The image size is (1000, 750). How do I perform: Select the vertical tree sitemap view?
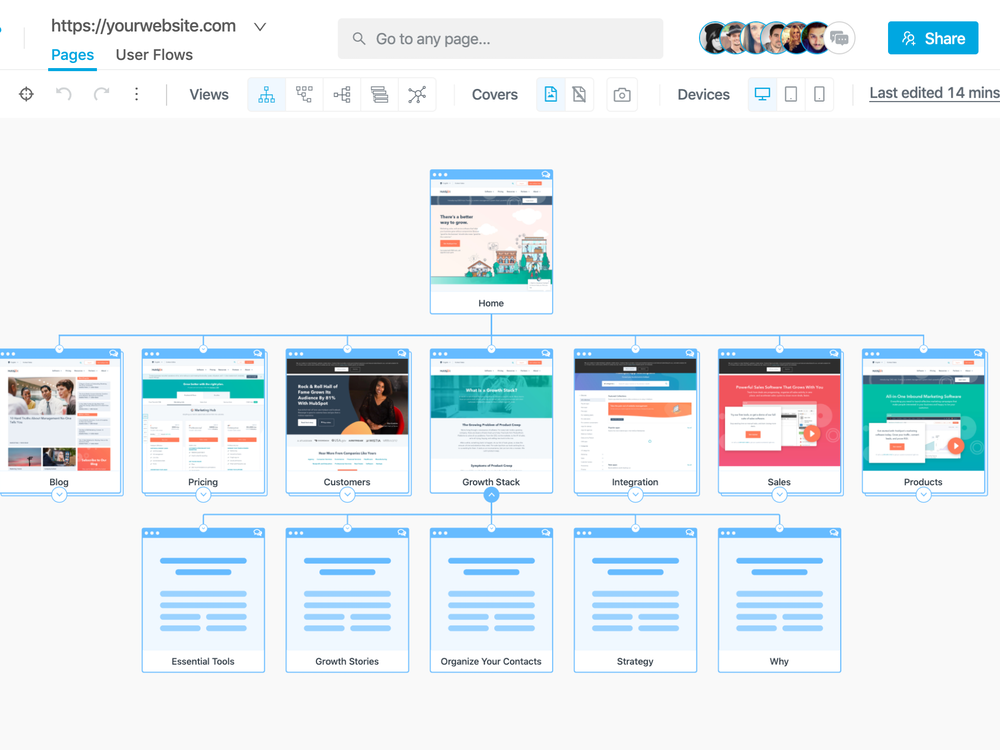[x=267, y=94]
